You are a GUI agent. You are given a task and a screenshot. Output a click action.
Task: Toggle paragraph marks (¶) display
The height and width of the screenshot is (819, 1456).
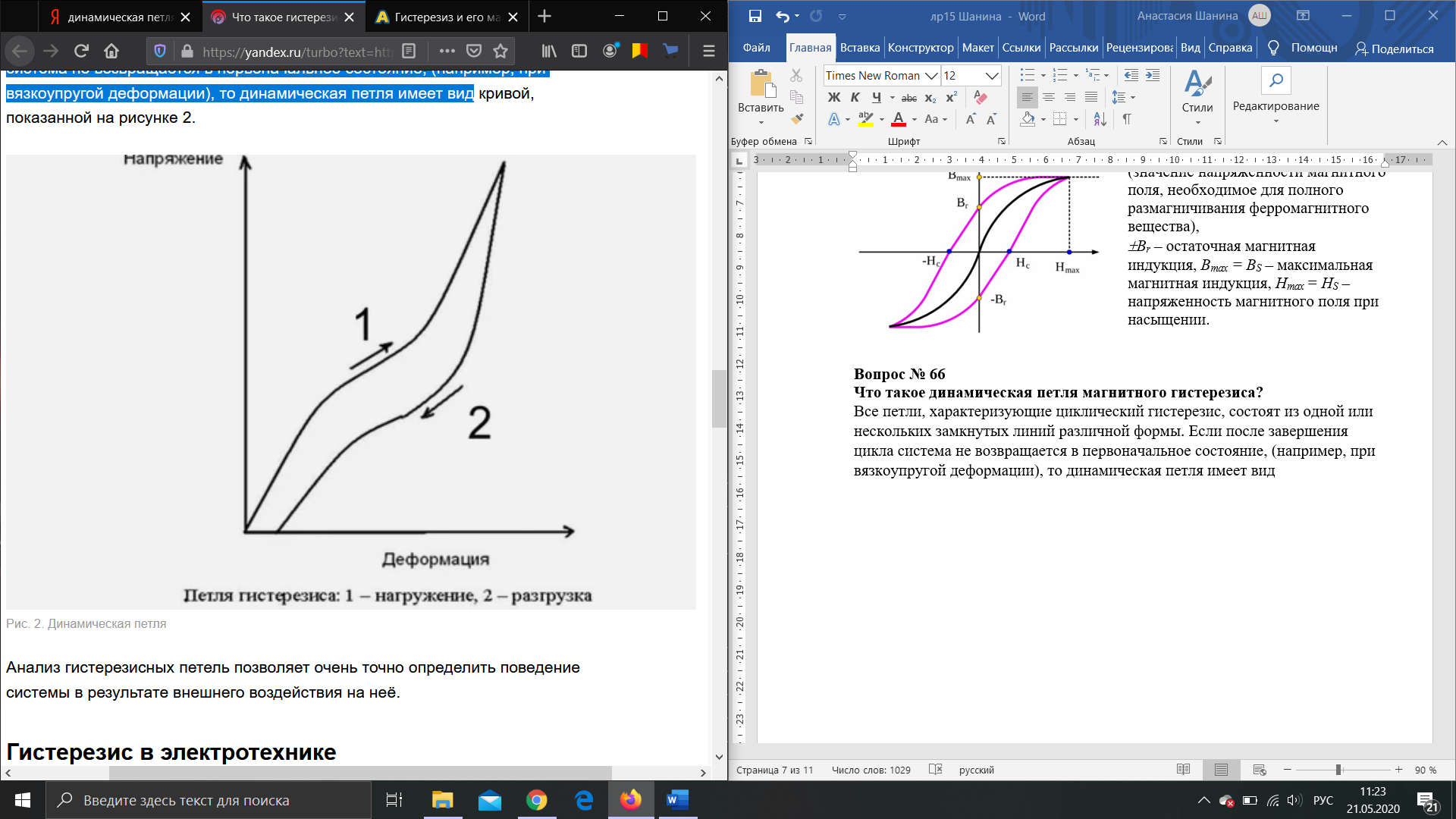(1127, 119)
